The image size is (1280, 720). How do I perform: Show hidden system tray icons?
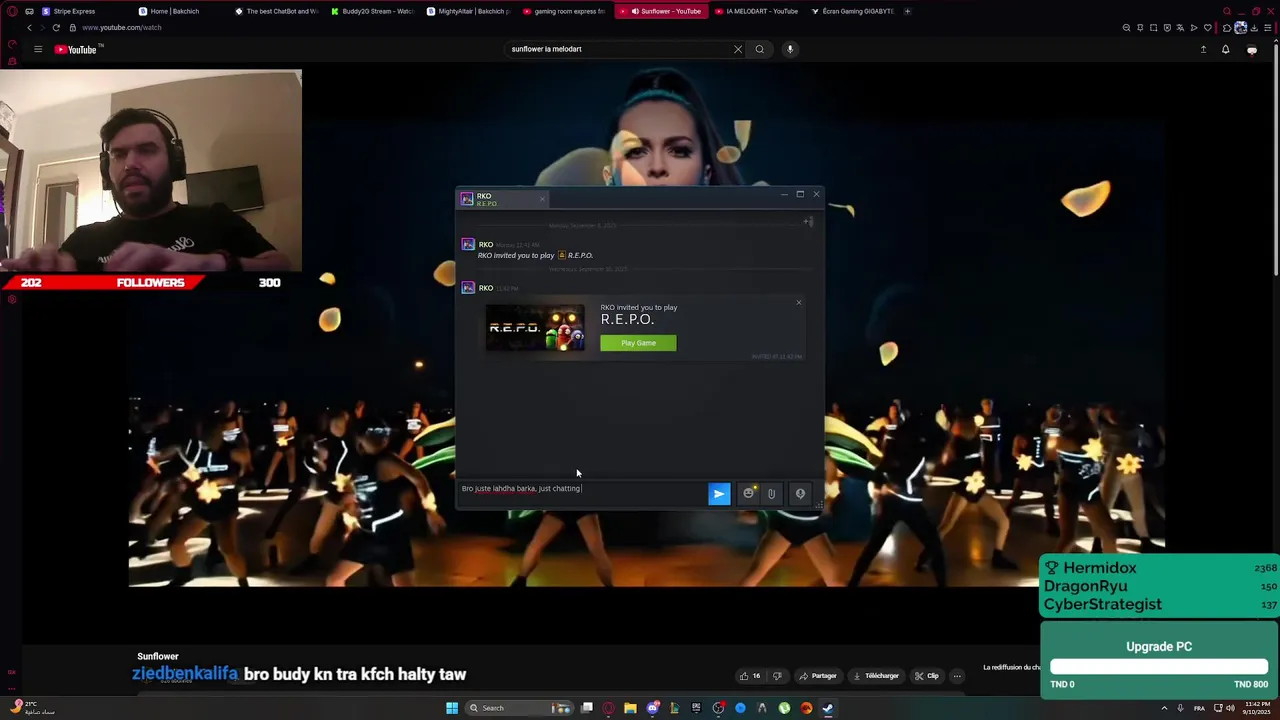coord(1164,708)
